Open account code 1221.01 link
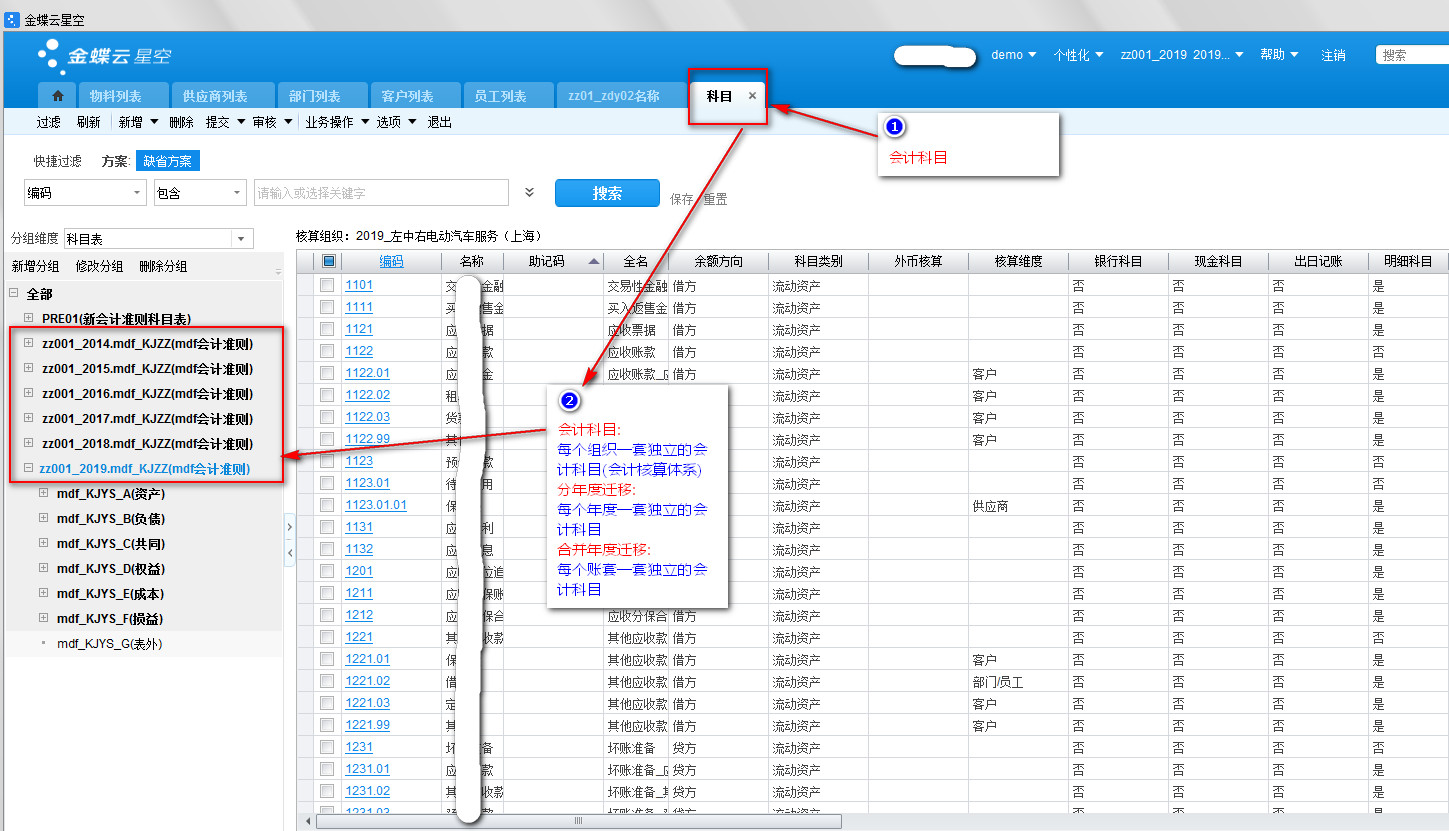1449x831 pixels. tap(367, 659)
